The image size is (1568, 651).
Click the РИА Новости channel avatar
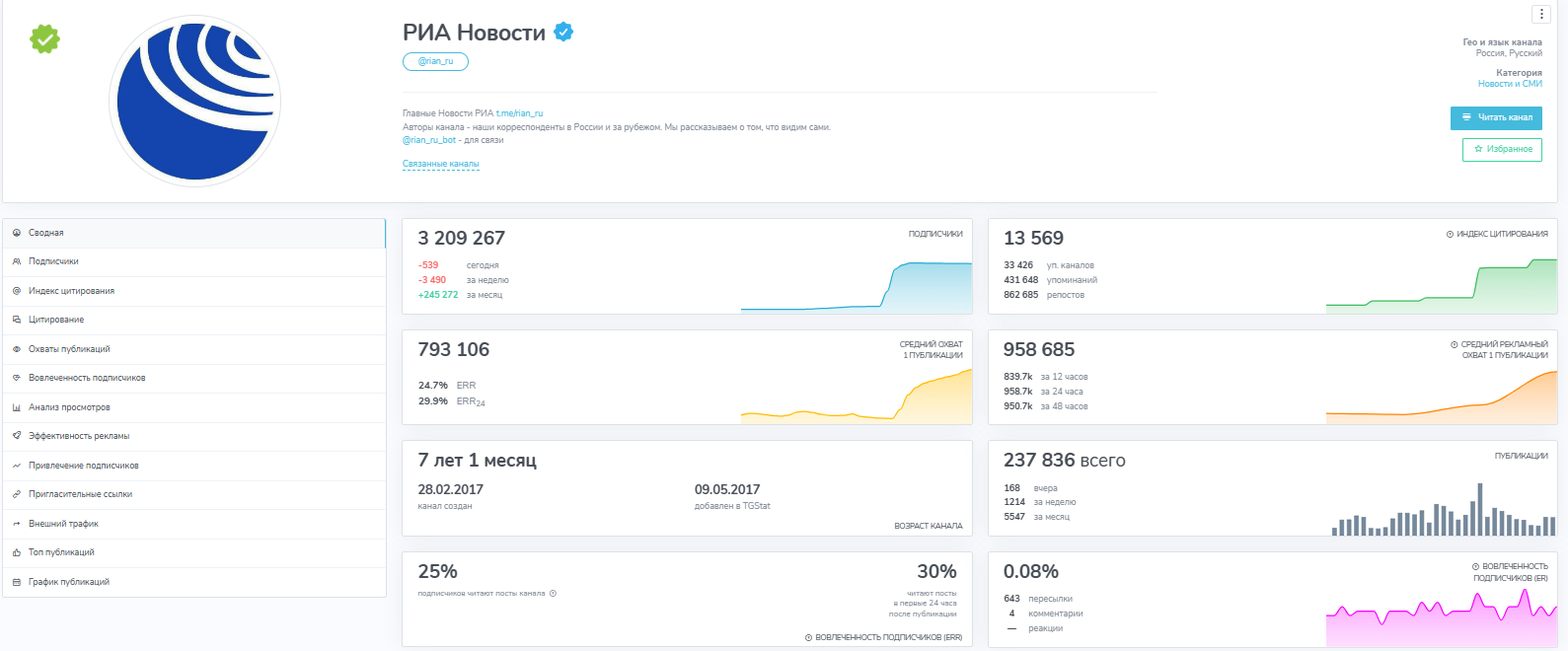pos(194,101)
